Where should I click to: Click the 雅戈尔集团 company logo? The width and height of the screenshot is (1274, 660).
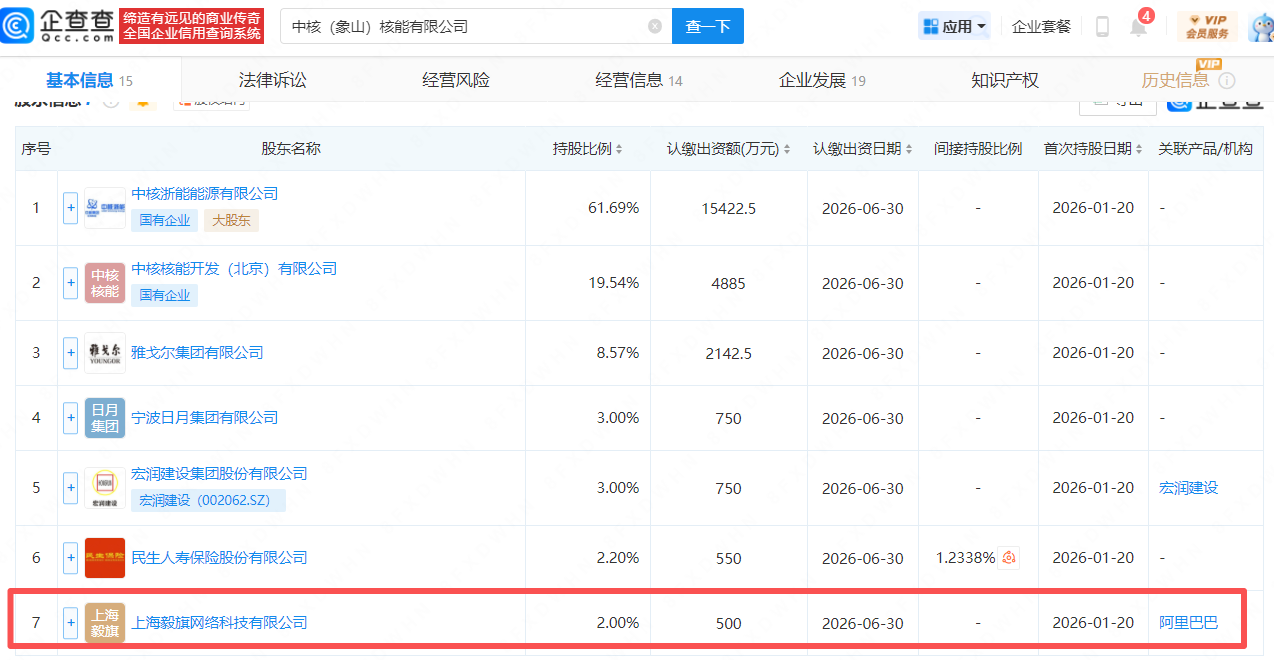pyautogui.click(x=105, y=353)
